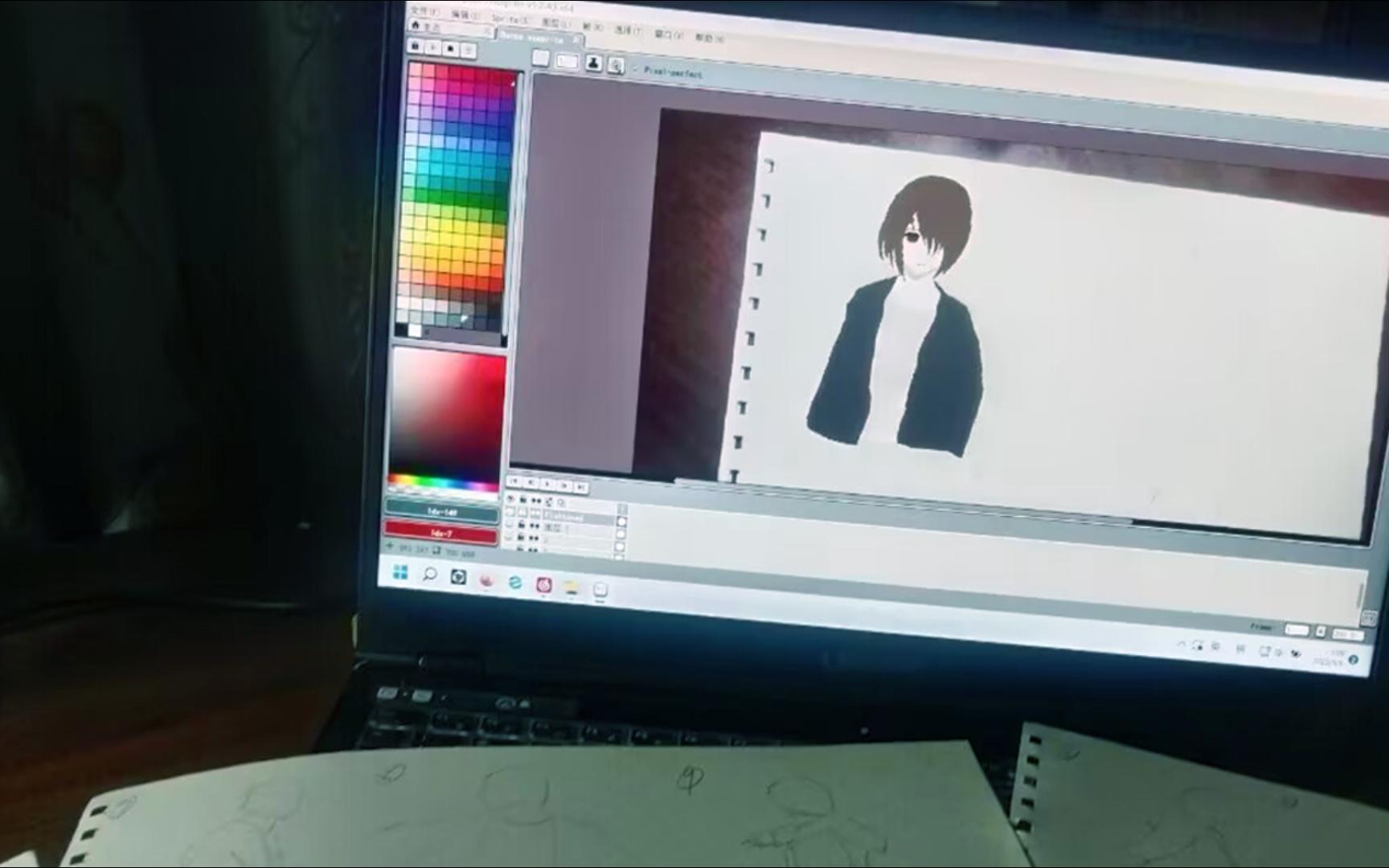The width and height of the screenshot is (1389, 868).
Task: Go to previous frame in timeline
Action: (531, 482)
